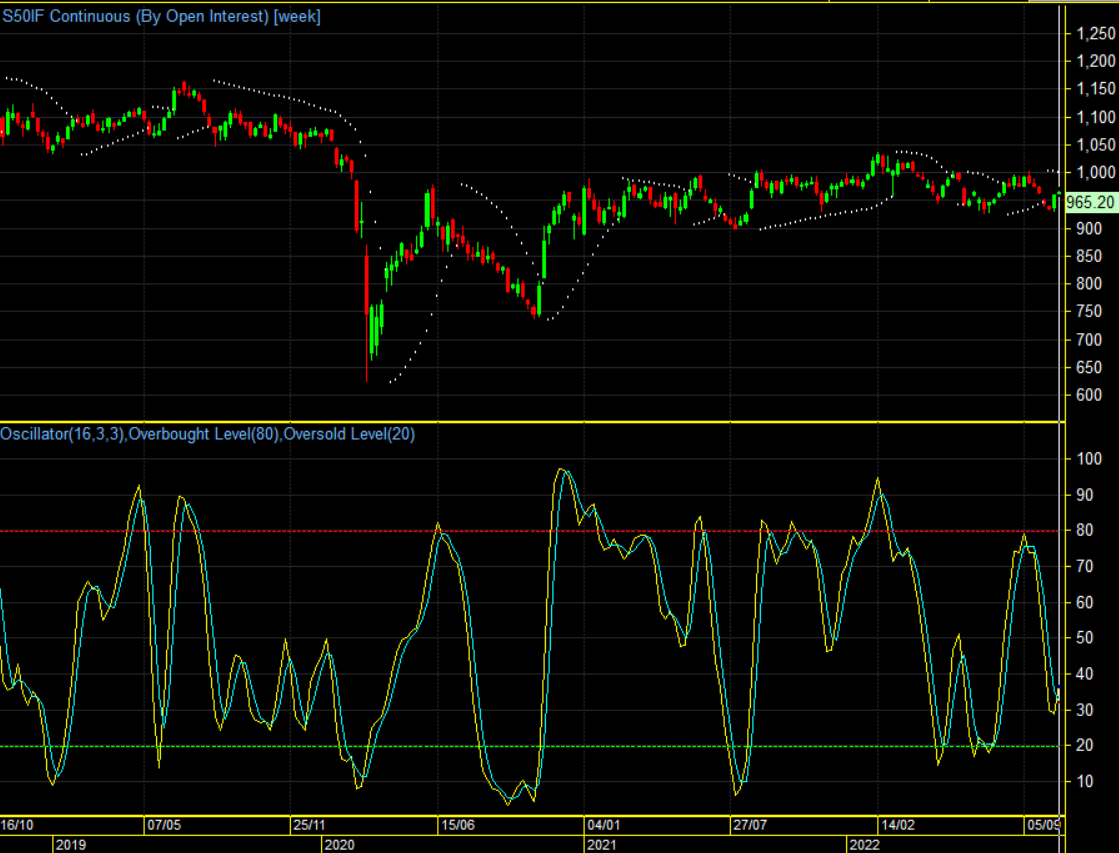
Task: Click the oscillator 100 scale label
Action: 1088,459
